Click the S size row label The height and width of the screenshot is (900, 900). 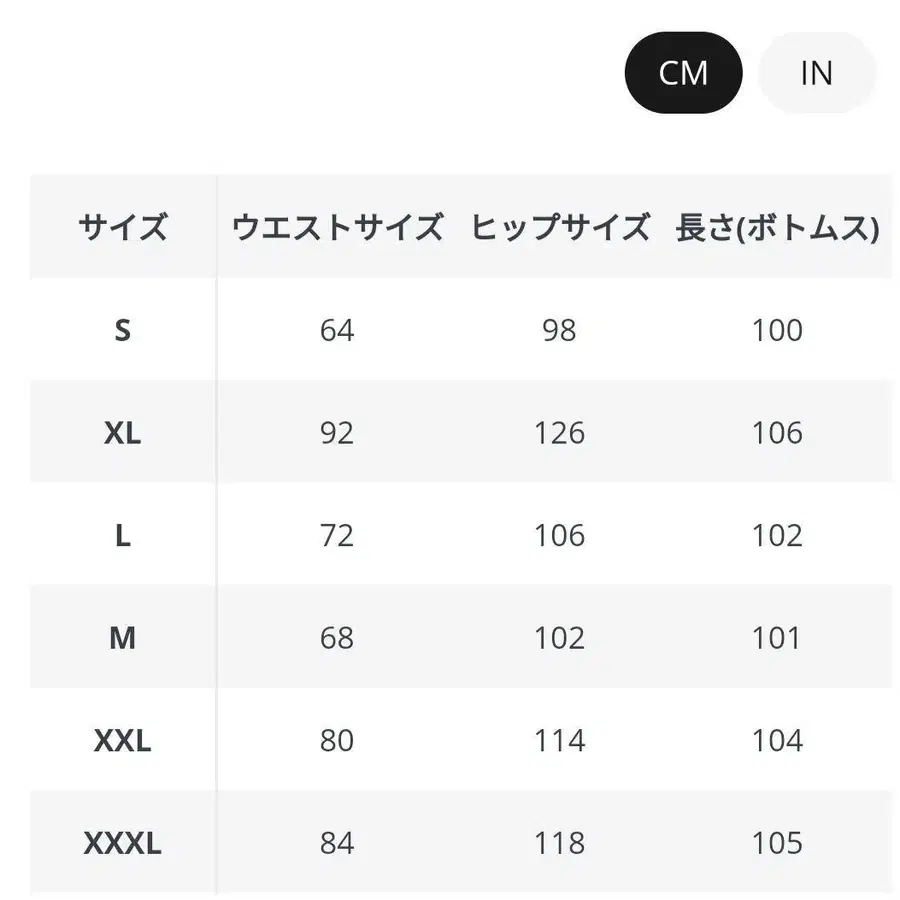click(123, 330)
